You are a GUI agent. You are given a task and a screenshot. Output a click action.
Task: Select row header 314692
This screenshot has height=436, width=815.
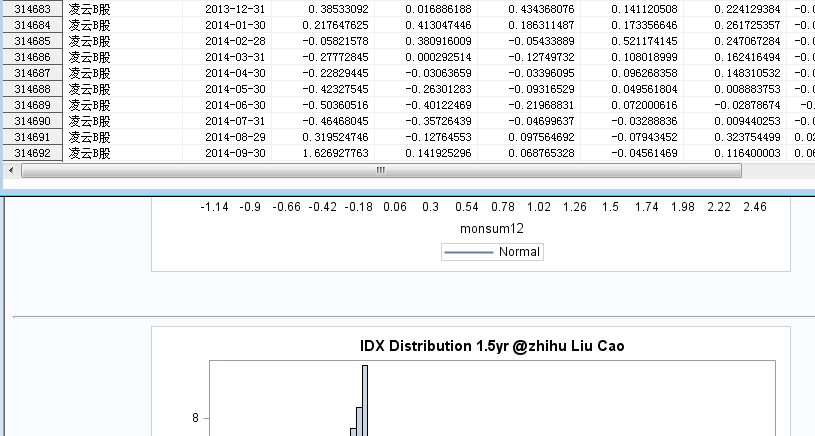pyautogui.click(x=33, y=153)
